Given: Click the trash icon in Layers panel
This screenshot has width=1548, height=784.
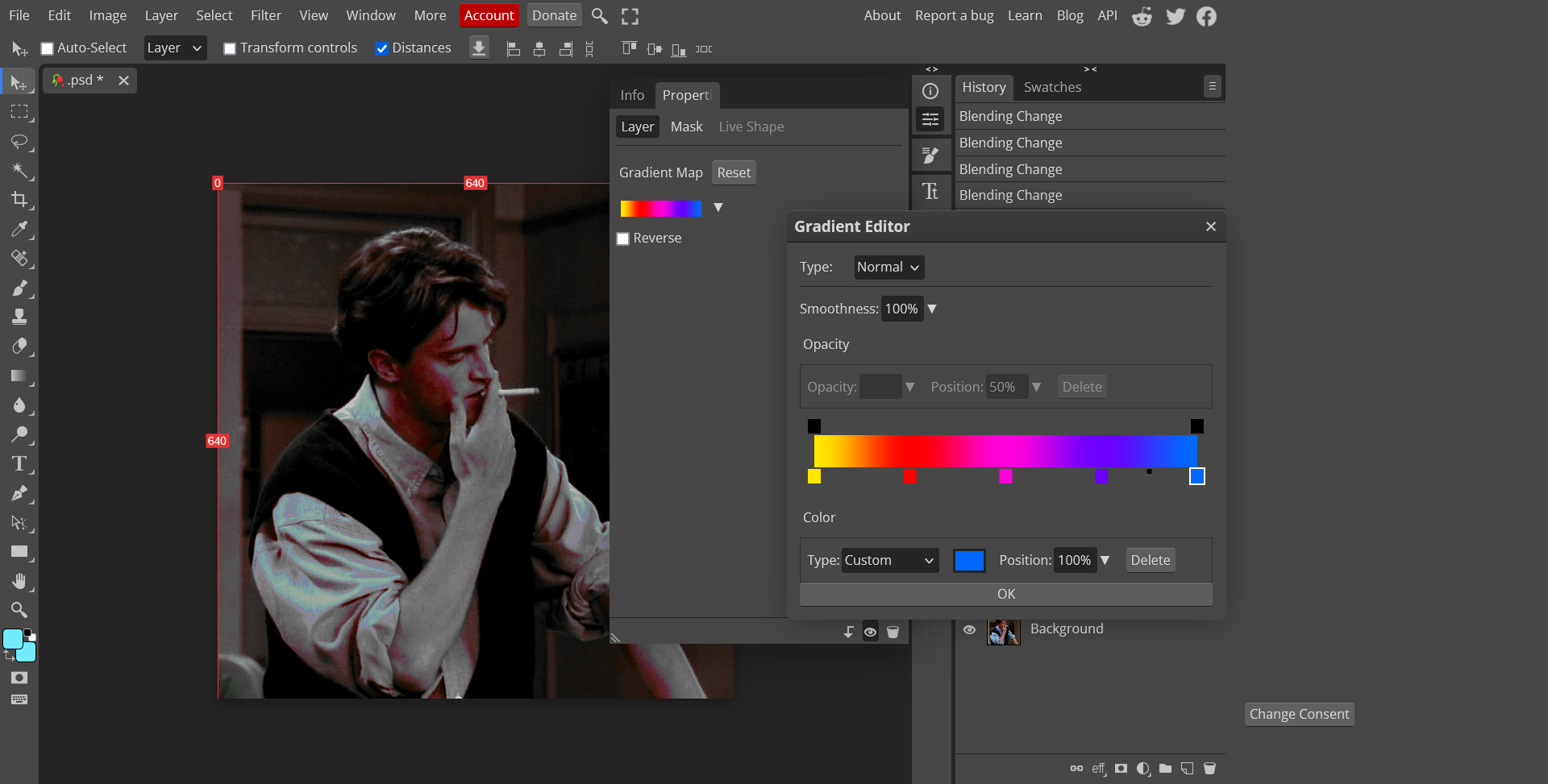Looking at the screenshot, I should [1209, 768].
